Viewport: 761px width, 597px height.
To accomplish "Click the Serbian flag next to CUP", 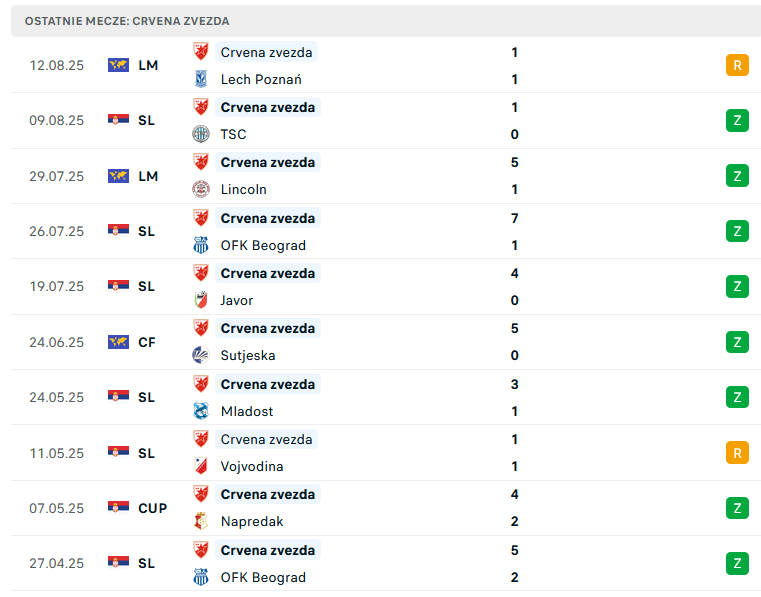I will (x=118, y=508).
